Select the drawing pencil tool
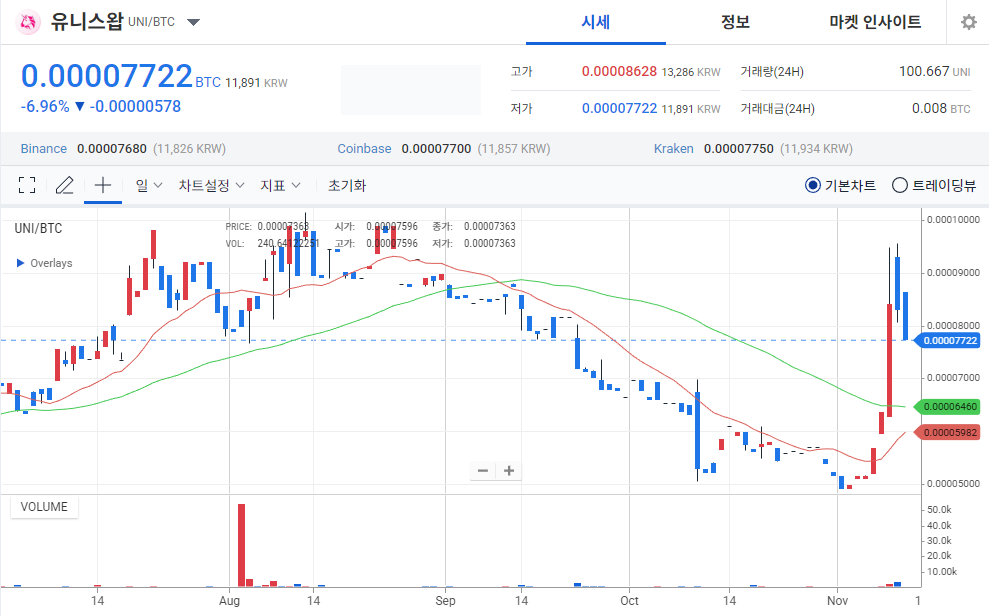Viewport: 989px width, 616px height. [x=64, y=185]
